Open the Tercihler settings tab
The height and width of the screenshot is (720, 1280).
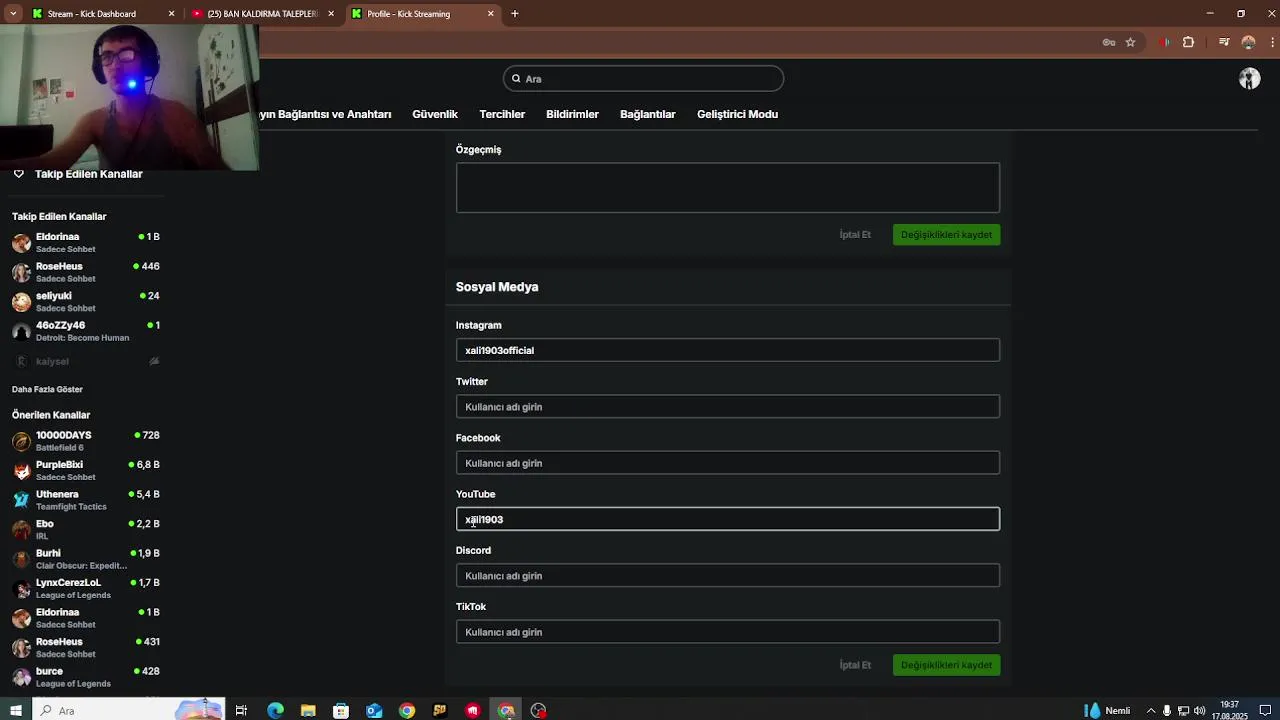pyautogui.click(x=502, y=114)
